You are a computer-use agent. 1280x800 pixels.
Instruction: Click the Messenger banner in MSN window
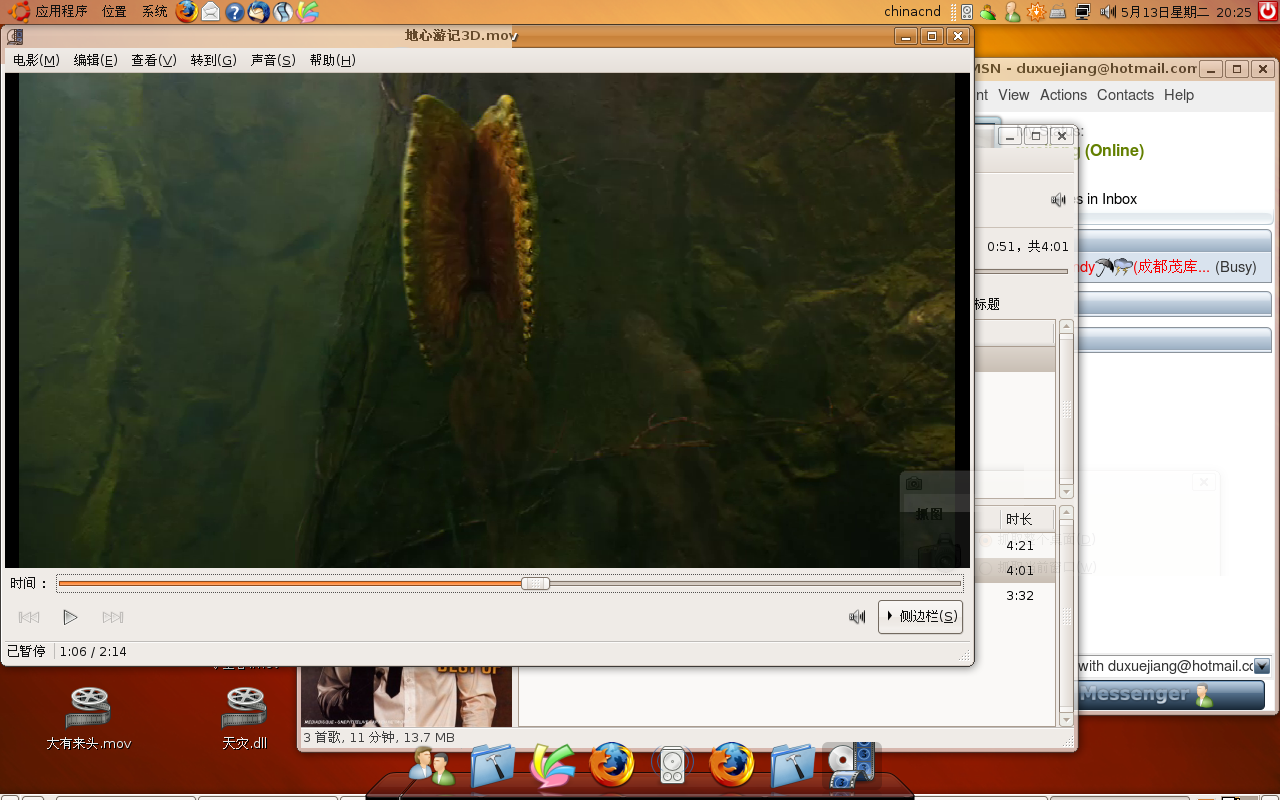pos(1170,694)
